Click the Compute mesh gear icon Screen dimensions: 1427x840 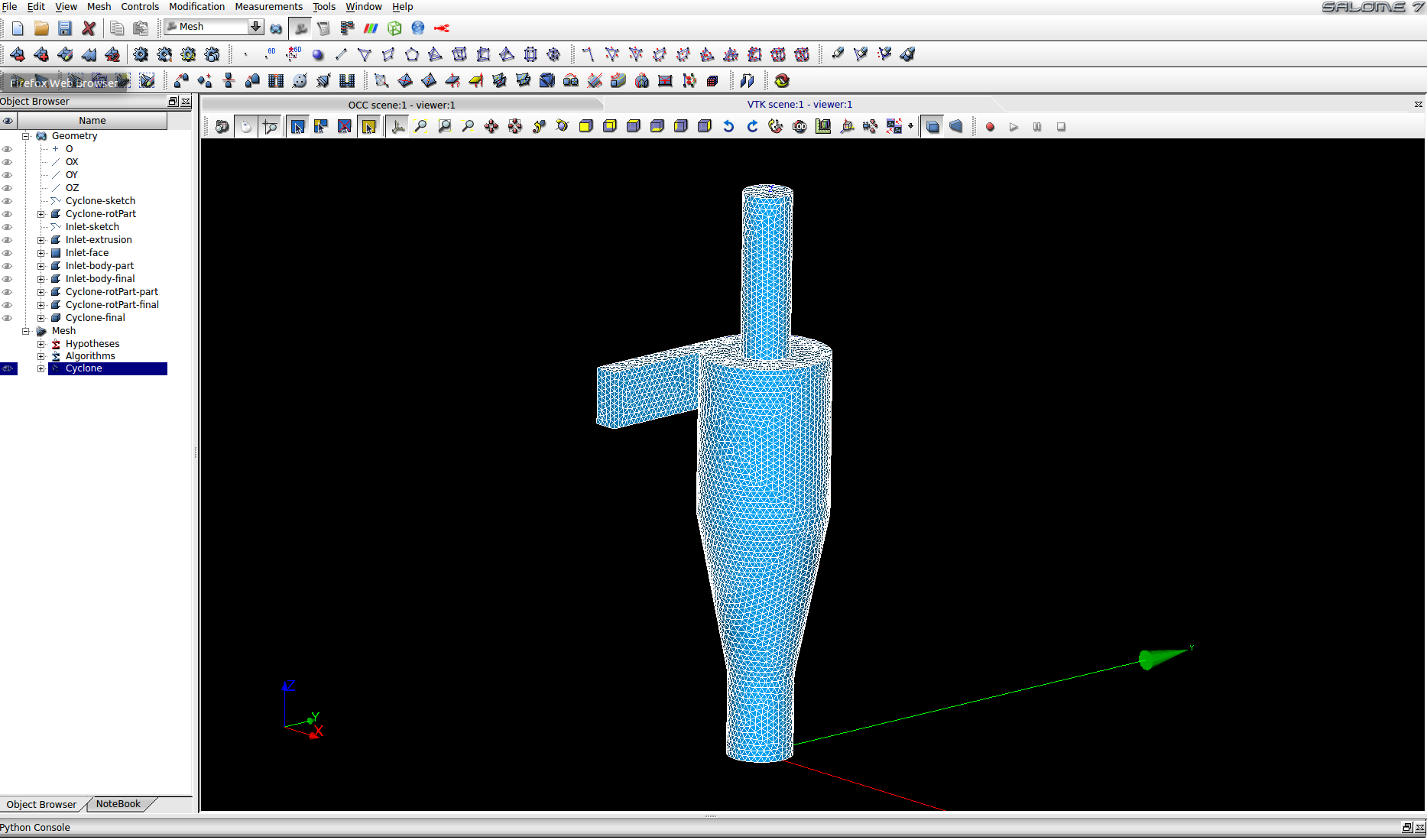[141, 54]
